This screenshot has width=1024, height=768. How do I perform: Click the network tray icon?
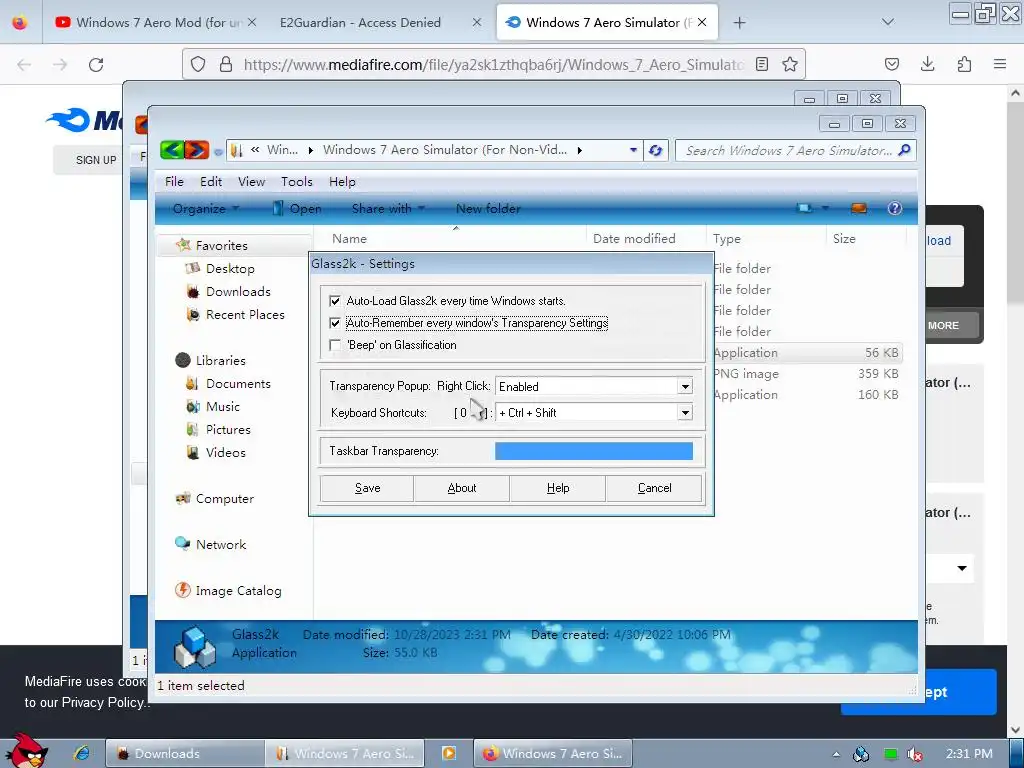click(861, 754)
